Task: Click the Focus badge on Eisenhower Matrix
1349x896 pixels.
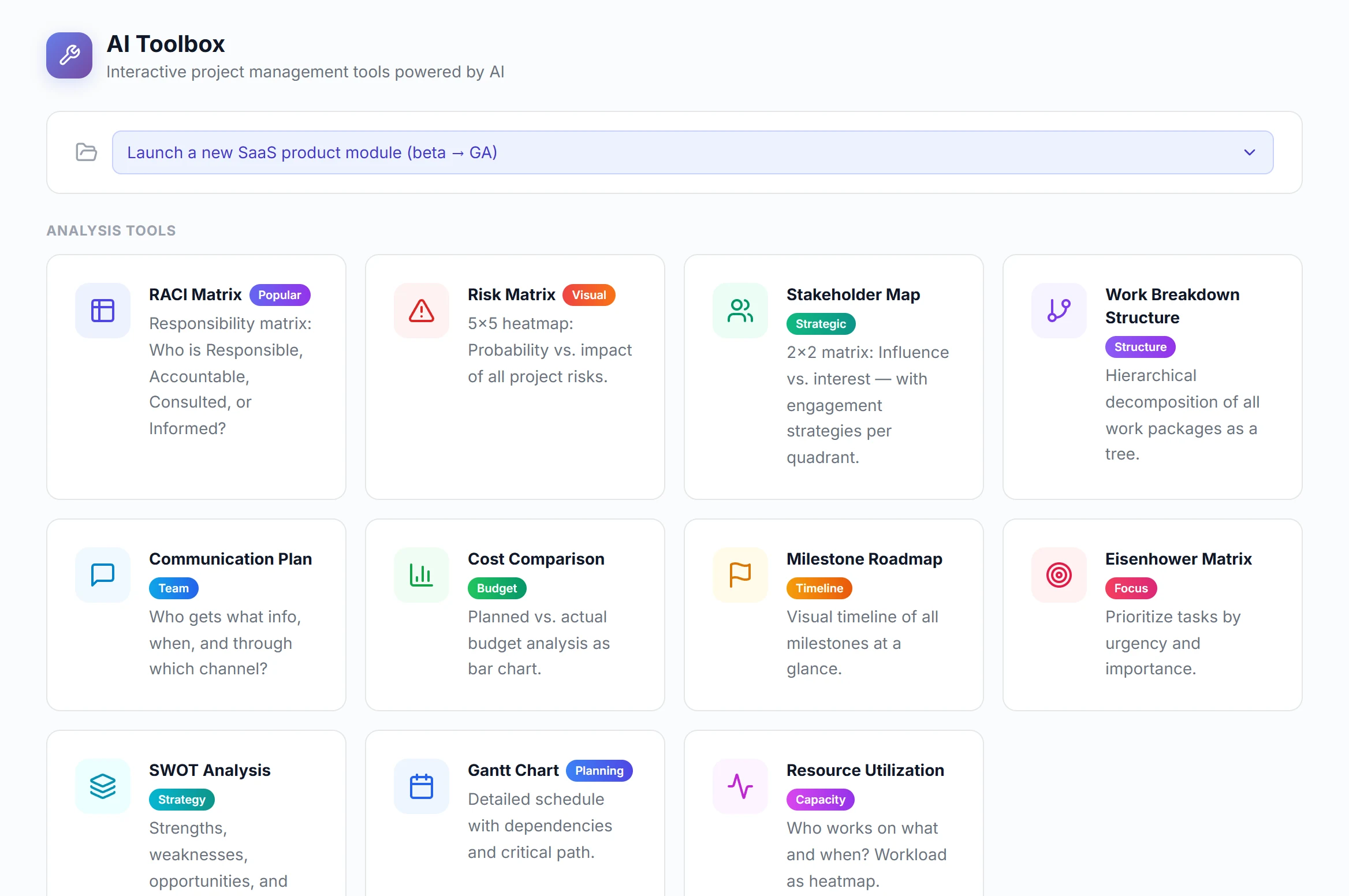Action: 1131,588
